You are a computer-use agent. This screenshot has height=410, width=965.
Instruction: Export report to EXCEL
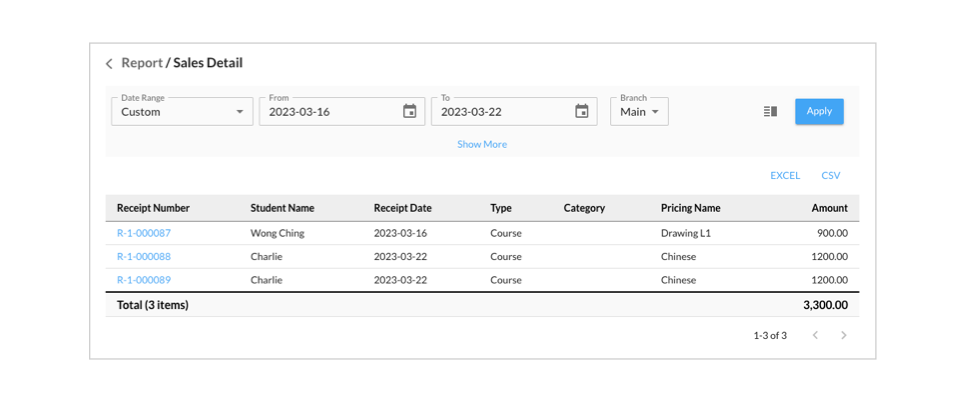785,175
